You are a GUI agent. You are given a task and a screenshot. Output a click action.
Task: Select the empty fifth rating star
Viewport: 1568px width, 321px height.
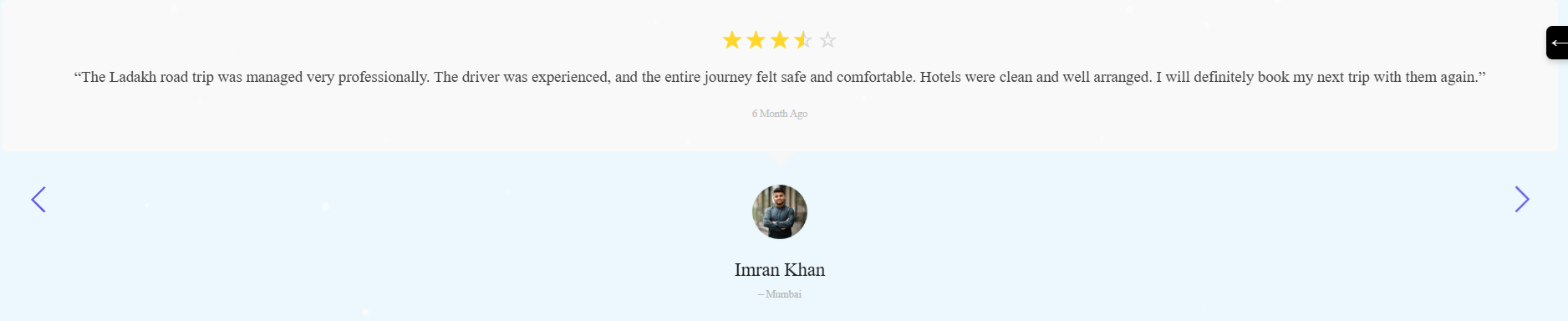827,39
